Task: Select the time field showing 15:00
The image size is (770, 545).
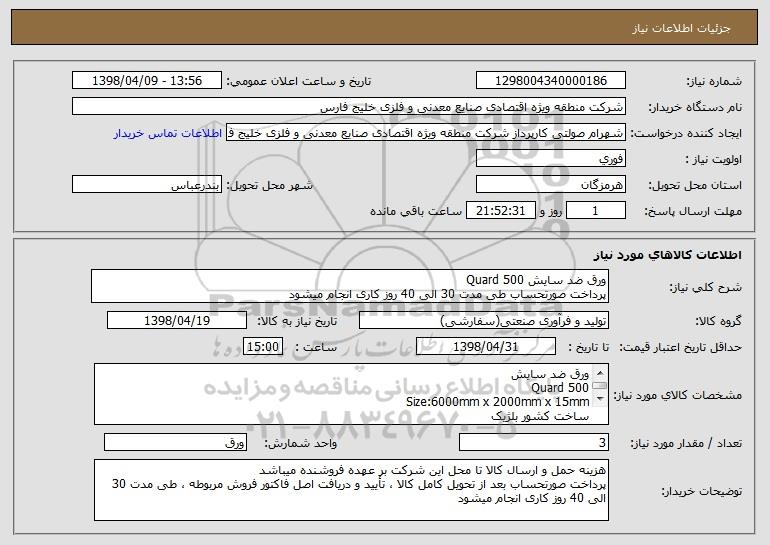Action: coord(263,346)
